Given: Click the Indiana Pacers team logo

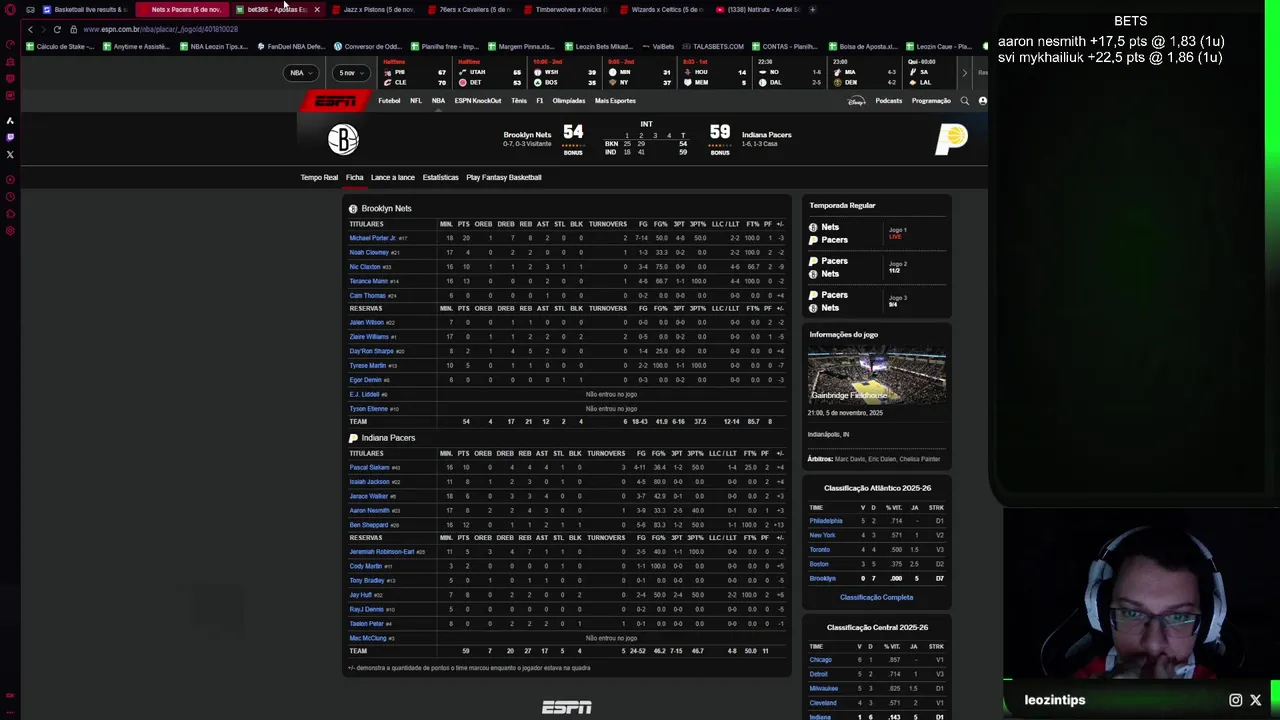Looking at the screenshot, I should pos(951,138).
